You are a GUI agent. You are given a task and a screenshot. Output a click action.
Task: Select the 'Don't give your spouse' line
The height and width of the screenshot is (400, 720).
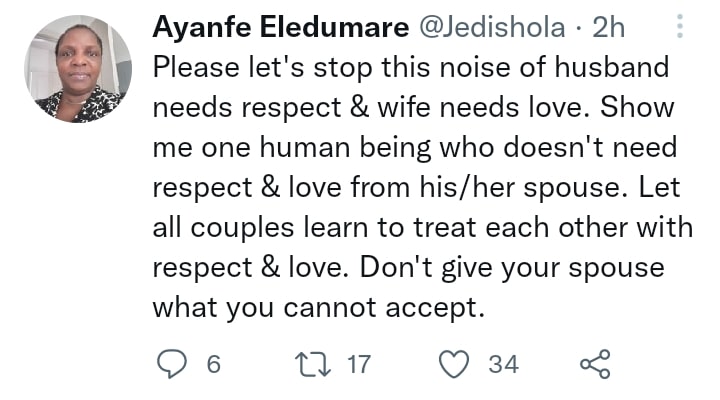[x=512, y=268]
